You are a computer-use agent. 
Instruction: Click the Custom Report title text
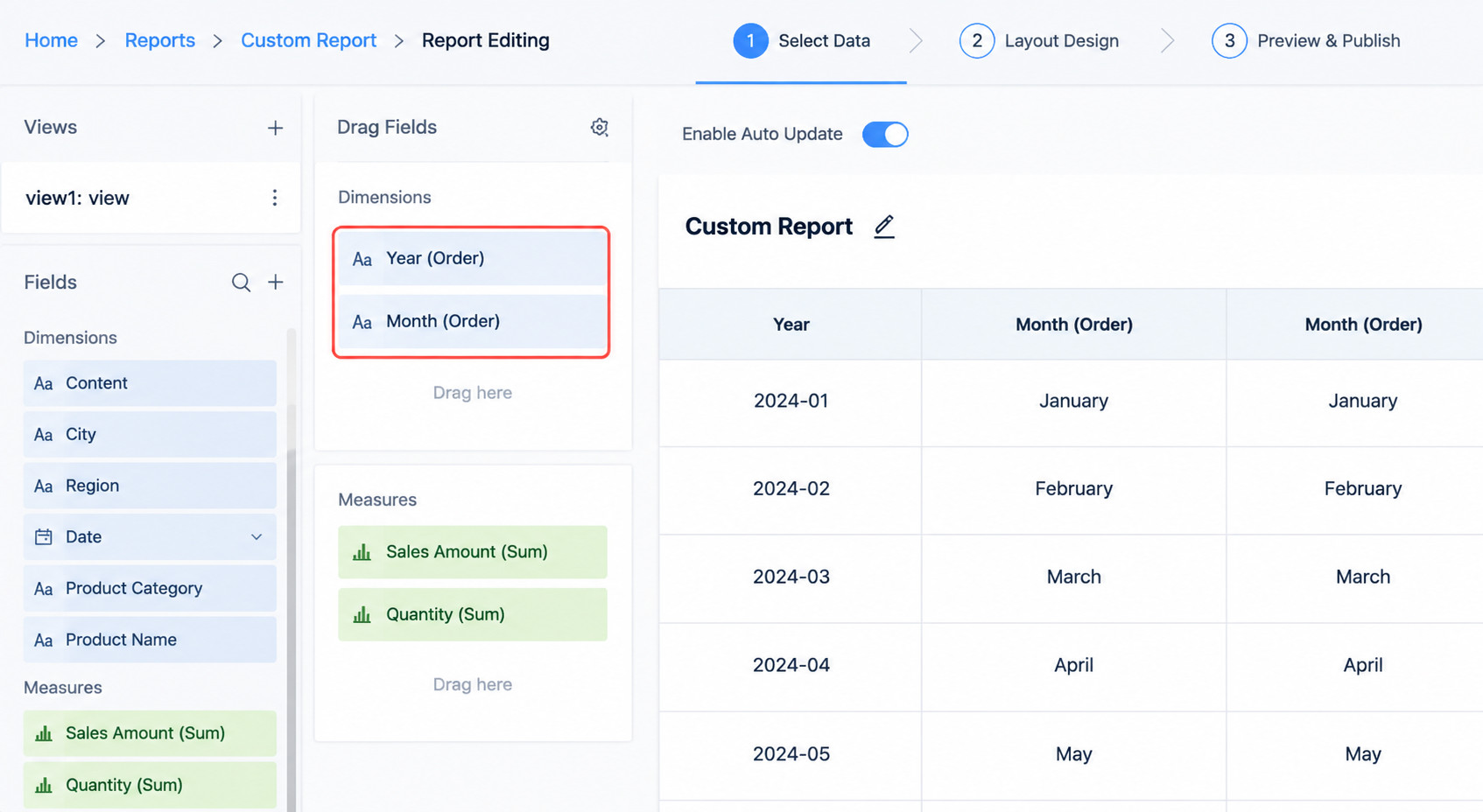[x=769, y=227]
